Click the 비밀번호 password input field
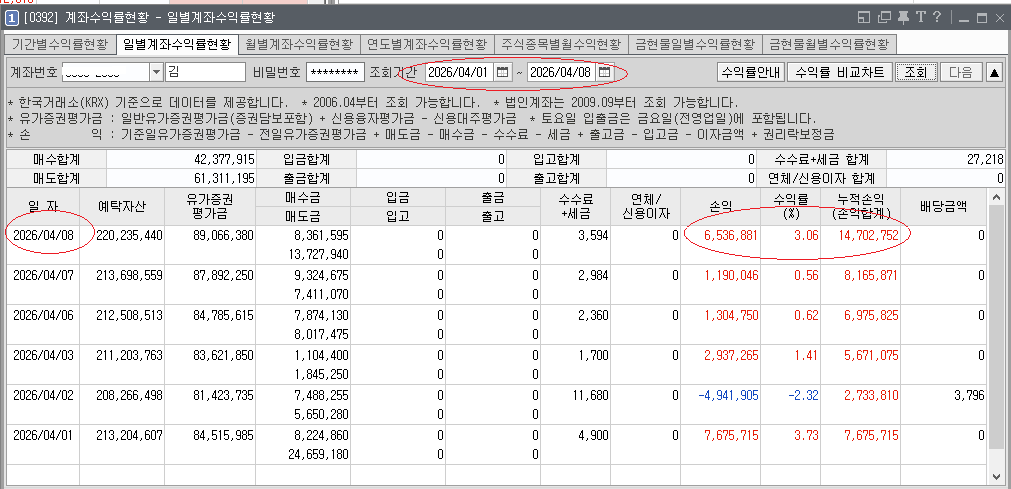 (335, 72)
